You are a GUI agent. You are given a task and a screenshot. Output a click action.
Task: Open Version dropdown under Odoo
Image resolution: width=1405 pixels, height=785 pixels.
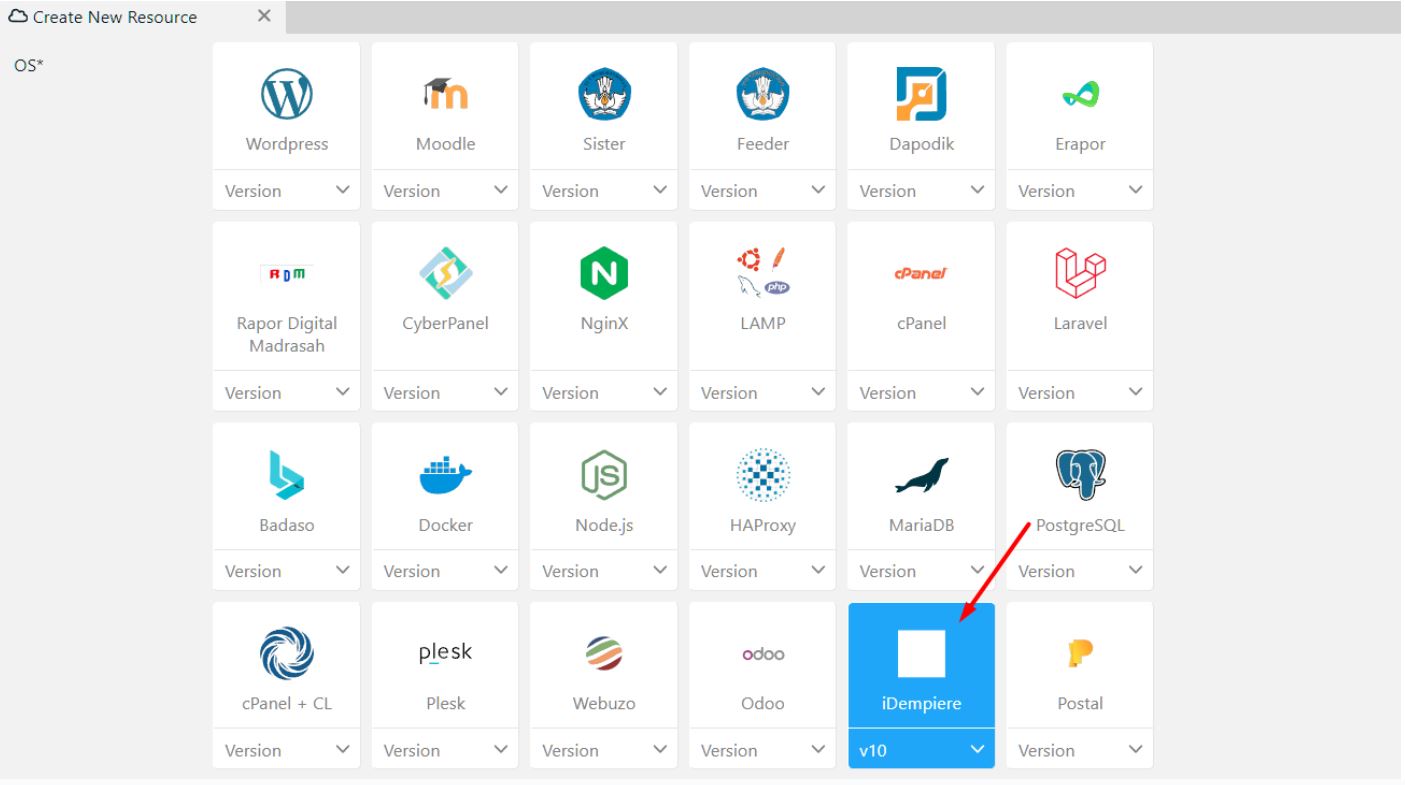click(x=762, y=750)
